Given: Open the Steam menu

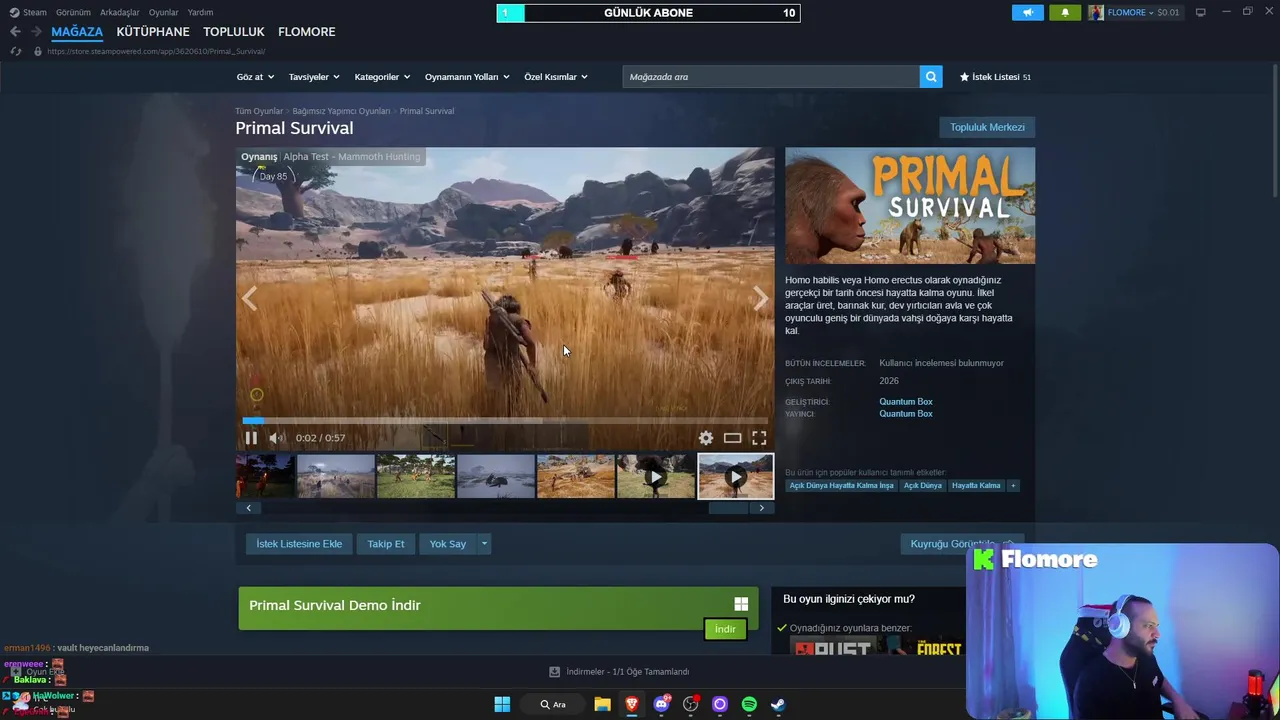Looking at the screenshot, I should coord(29,12).
